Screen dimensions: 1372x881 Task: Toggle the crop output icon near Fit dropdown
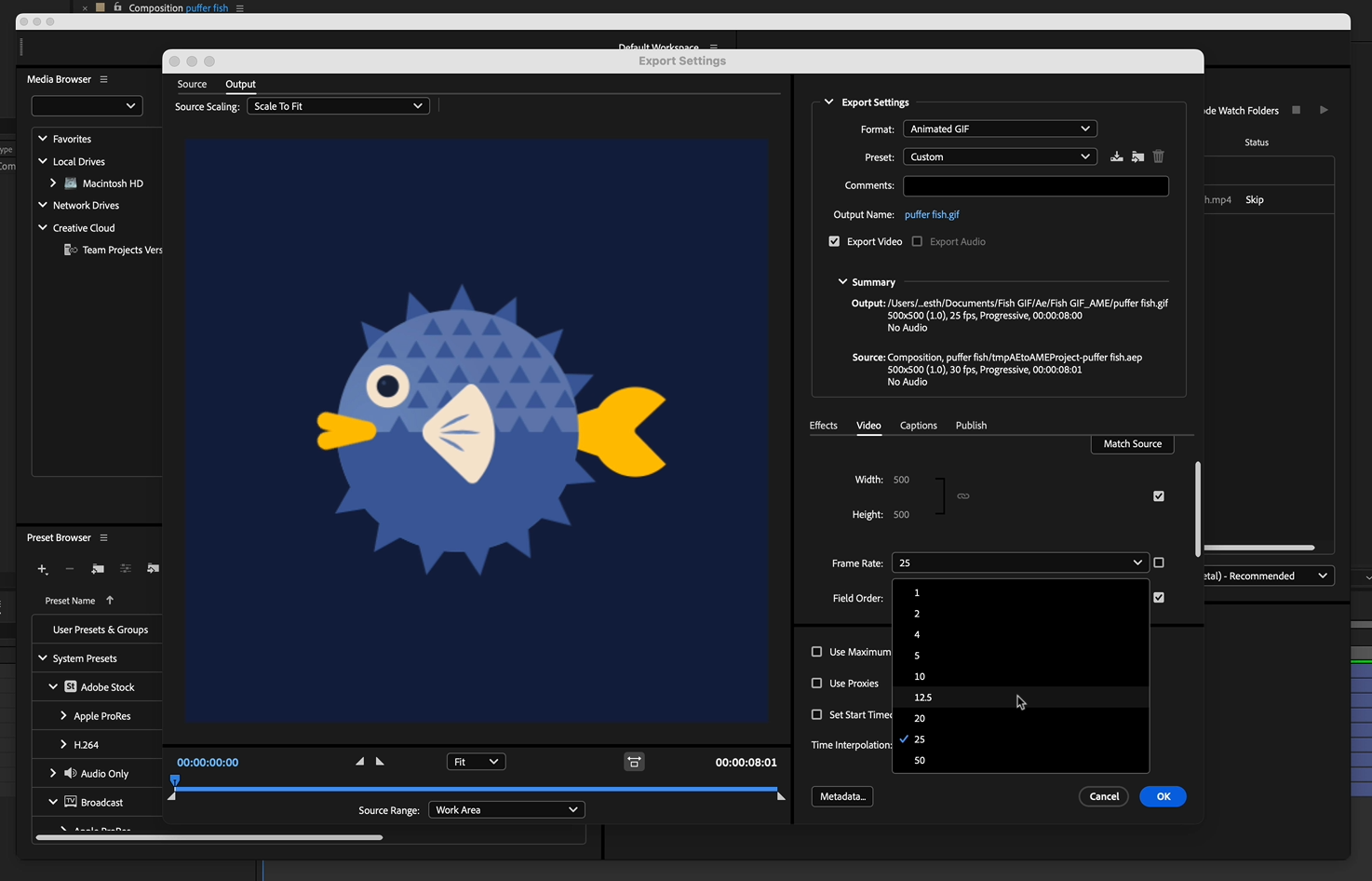634,761
